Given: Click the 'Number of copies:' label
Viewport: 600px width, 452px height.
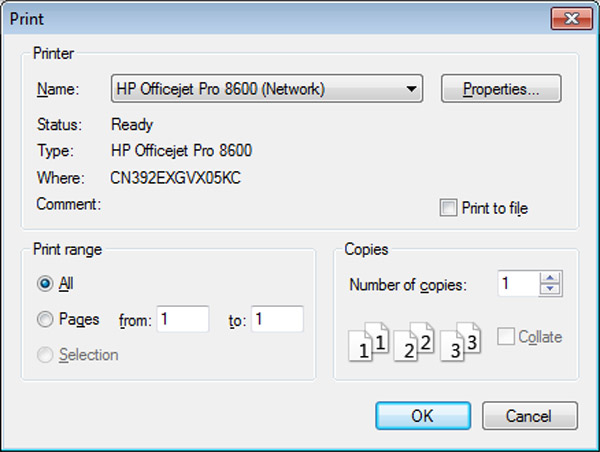Looking at the screenshot, I should 408,285.
